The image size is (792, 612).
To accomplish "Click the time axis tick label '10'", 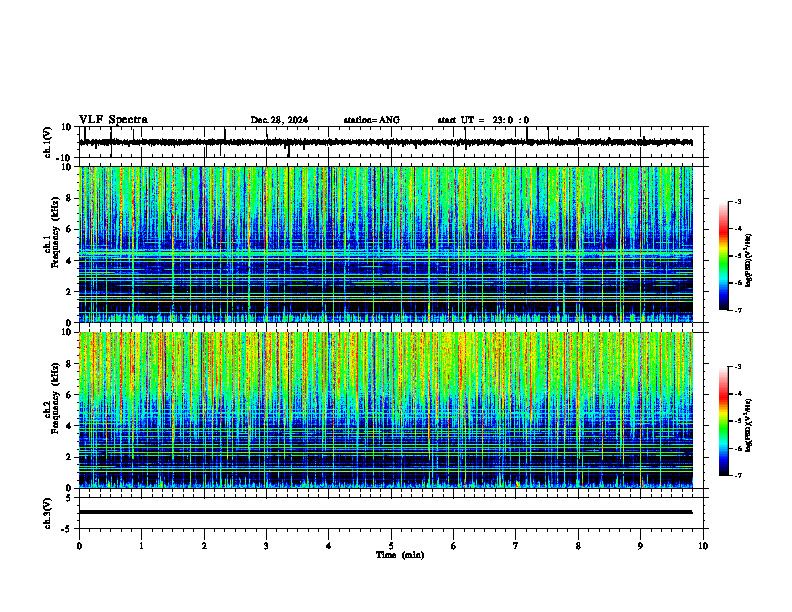I will (703, 546).
